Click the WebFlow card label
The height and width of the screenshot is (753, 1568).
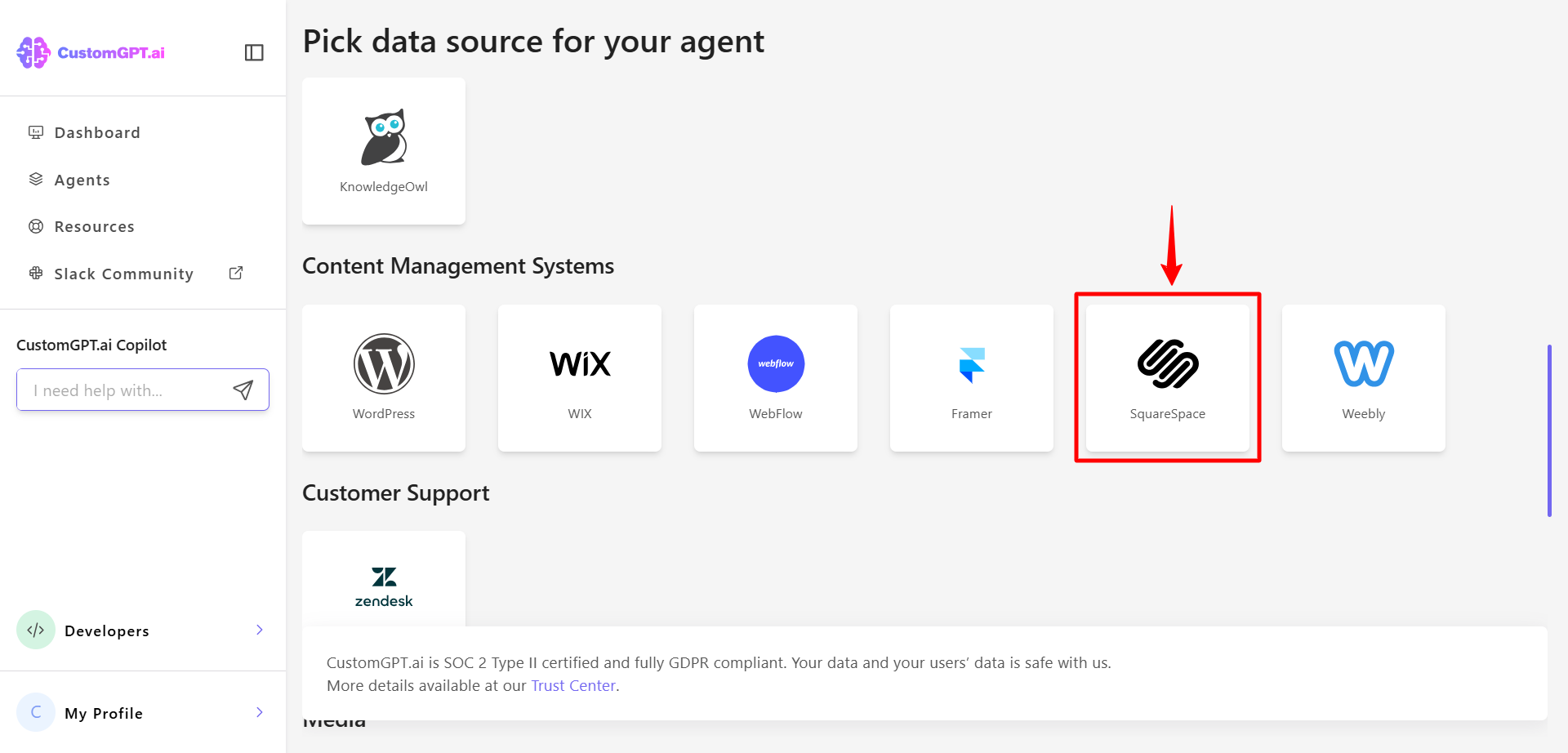(x=776, y=413)
